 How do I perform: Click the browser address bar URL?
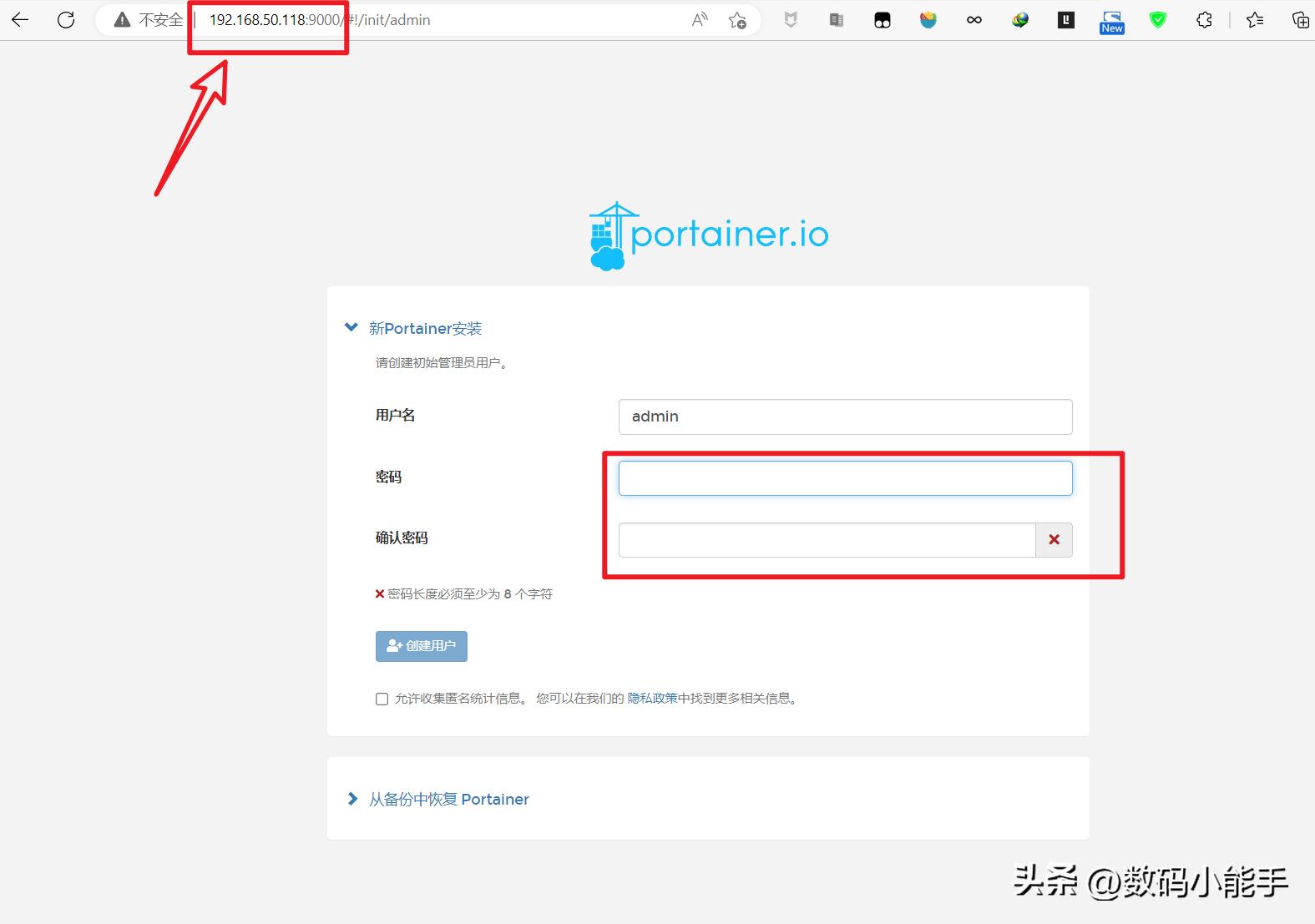click(320, 20)
